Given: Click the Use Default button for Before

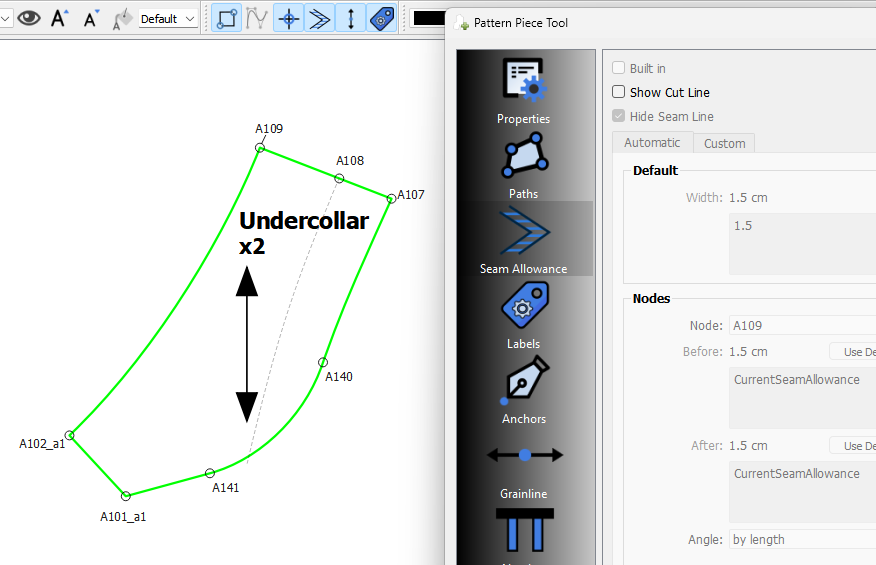Looking at the screenshot, I should click(x=853, y=352).
